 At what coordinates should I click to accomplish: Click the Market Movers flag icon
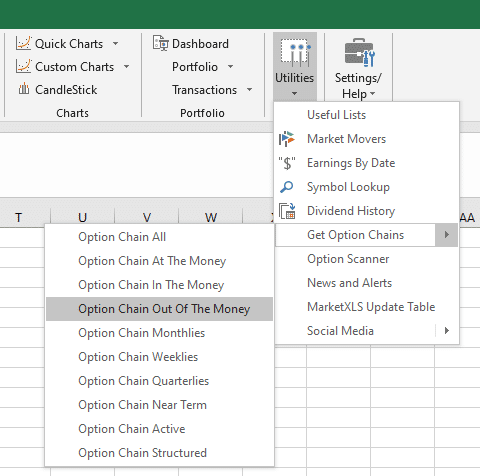tap(287, 139)
